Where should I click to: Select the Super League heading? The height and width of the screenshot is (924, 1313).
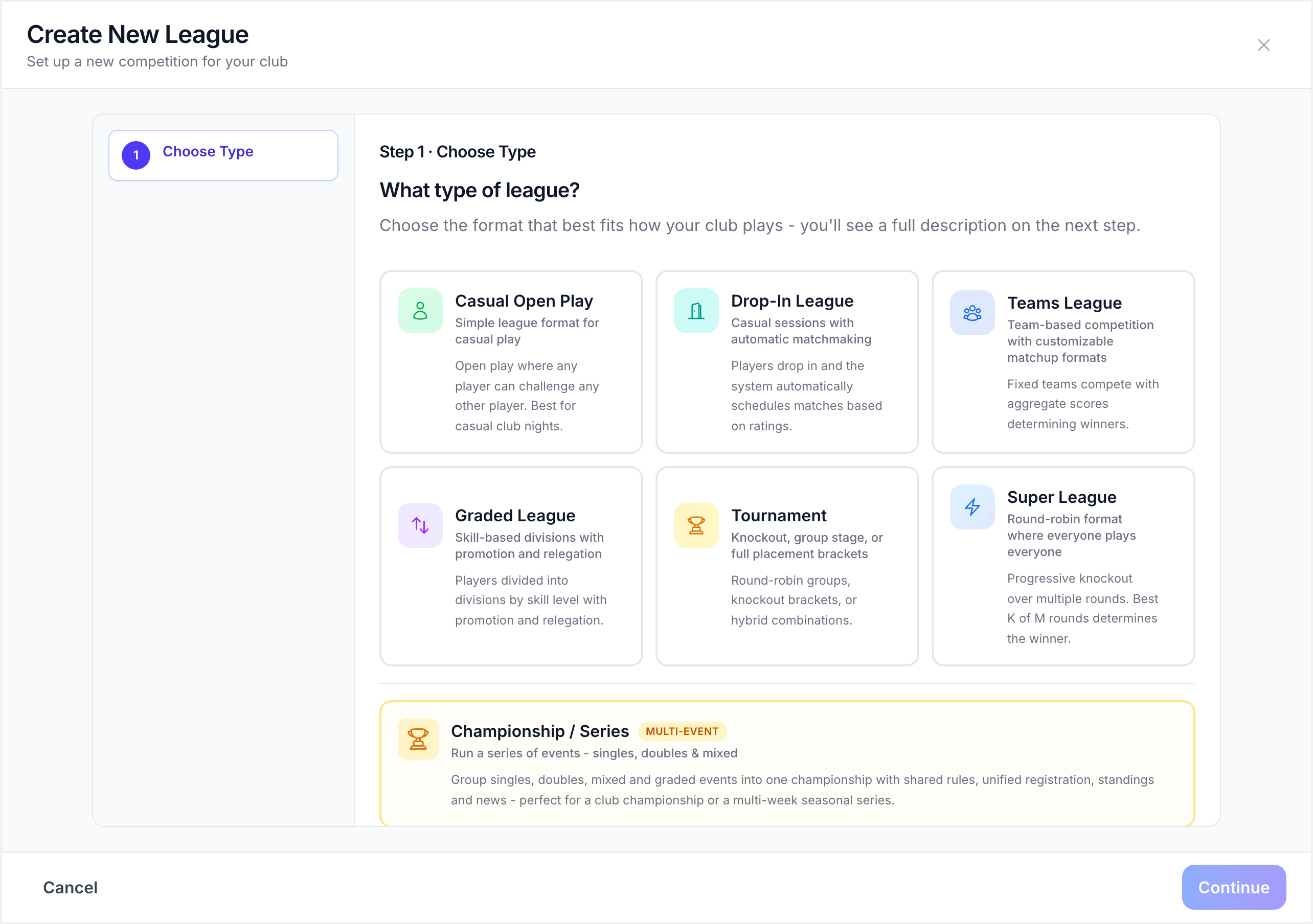click(1061, 497)
